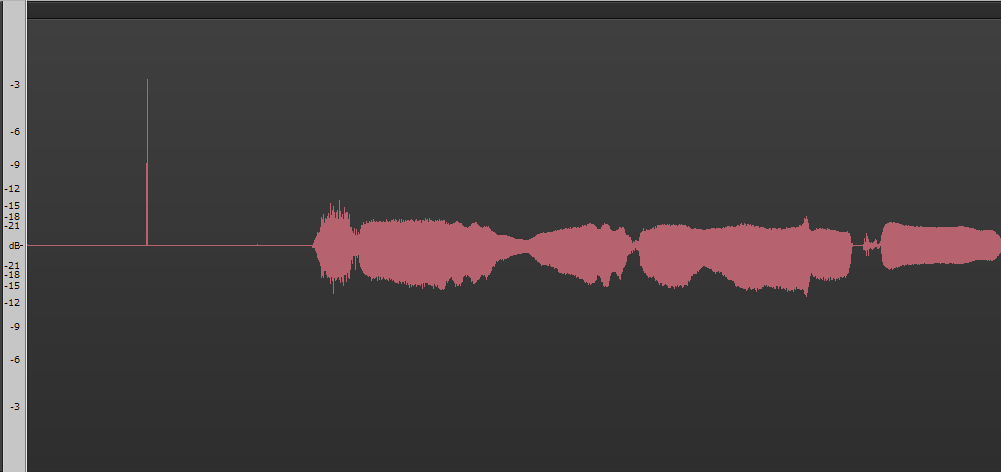
Task: Click the lower -12 label below the center line
Action: (13, 303)
